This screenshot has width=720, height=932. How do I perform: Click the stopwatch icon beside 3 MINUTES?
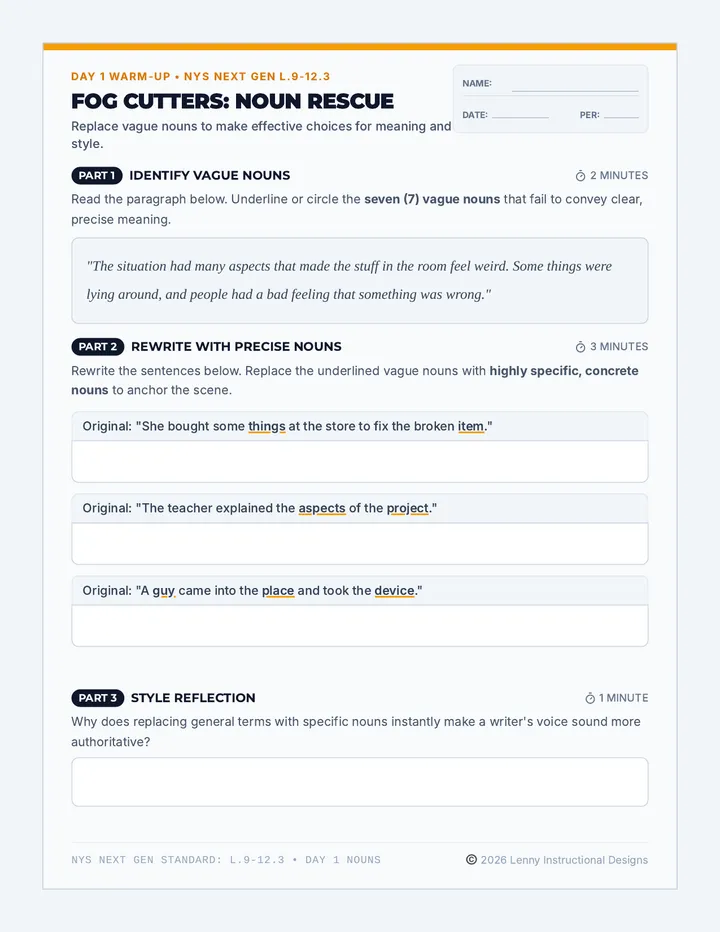coord(580,347)
